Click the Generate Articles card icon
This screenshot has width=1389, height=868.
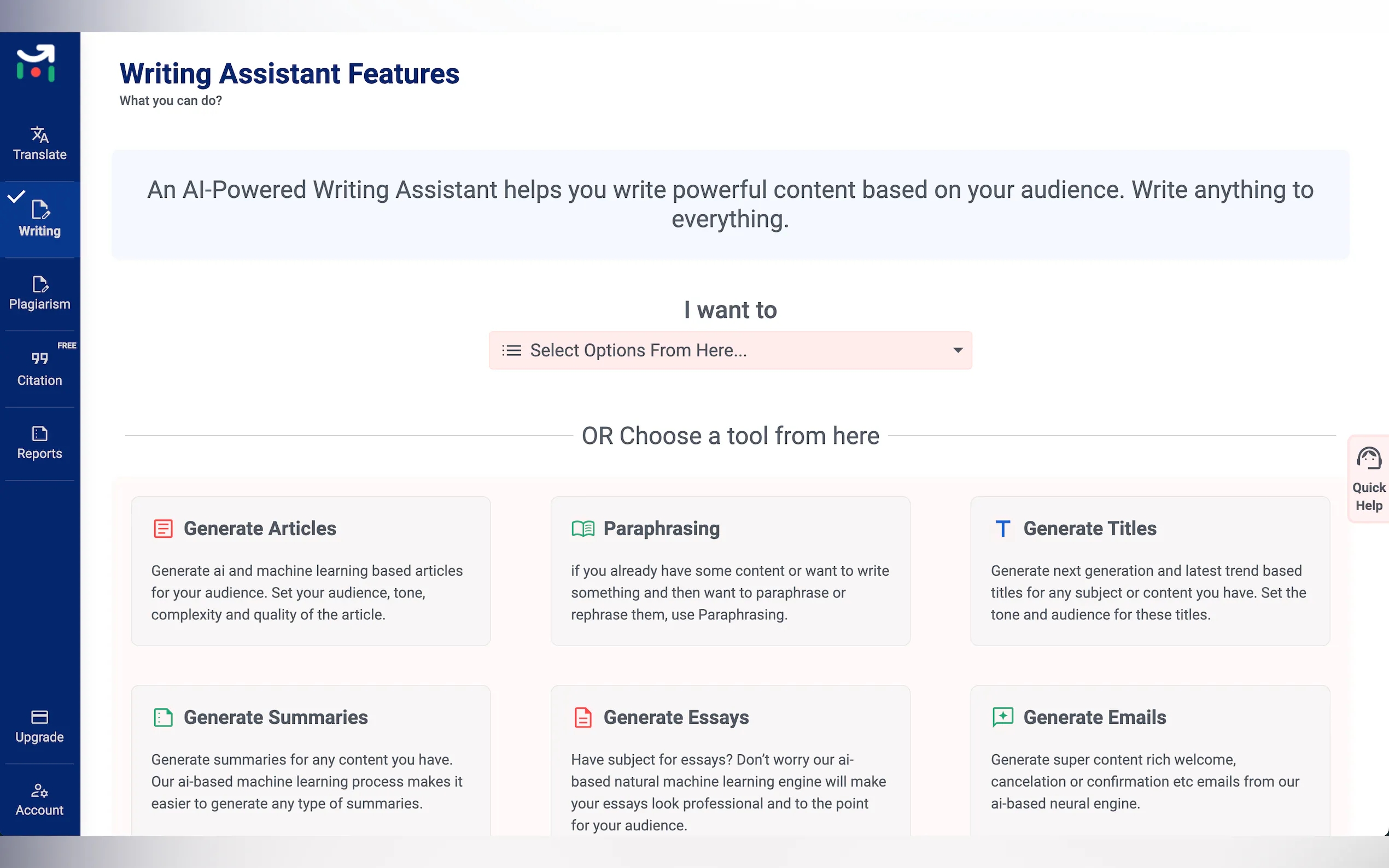pos(163,528)
